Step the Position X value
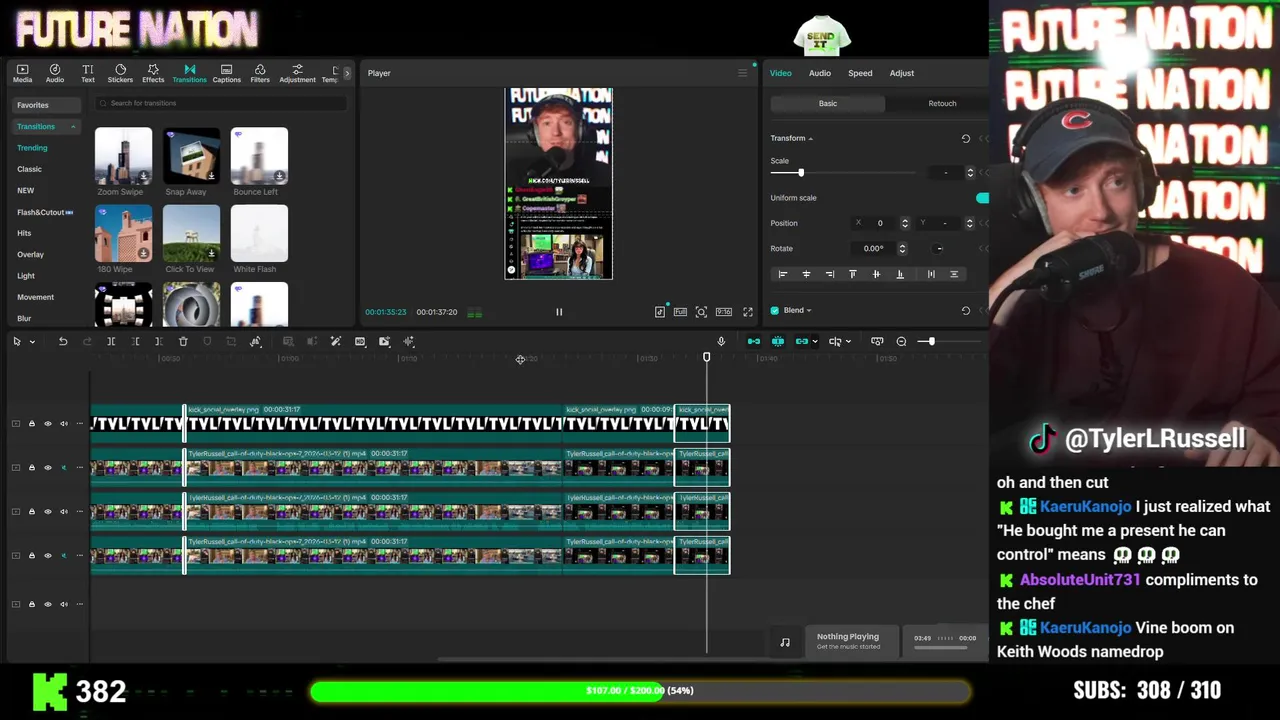The image size is (1280, 720). click(x=905, y=223)
